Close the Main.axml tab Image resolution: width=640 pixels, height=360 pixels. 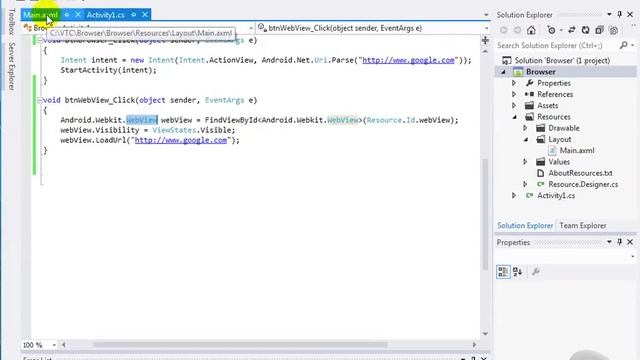(x=78, y=15)
